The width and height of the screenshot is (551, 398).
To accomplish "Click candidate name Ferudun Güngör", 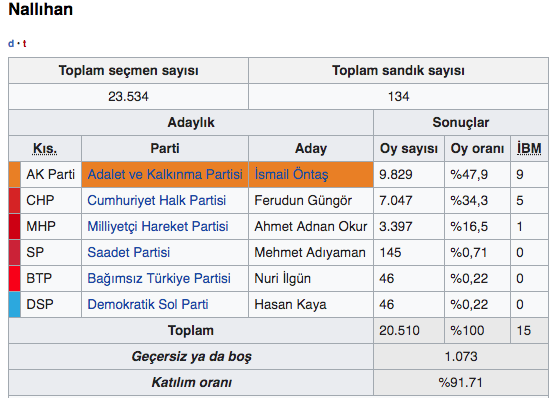I will pos(303,200).
